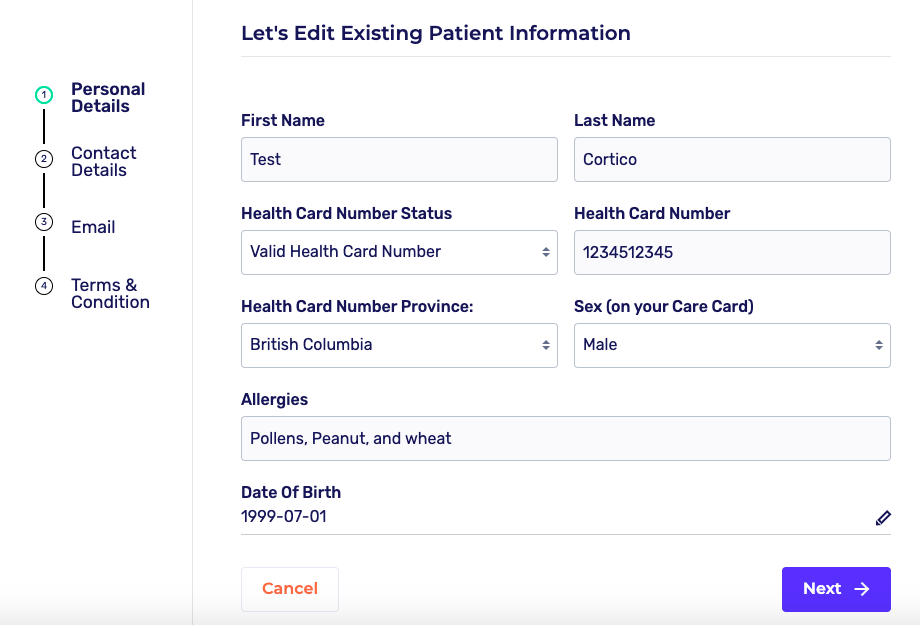Expand the Health Card Number Province dropdown
The height and width of the screenshot is (625, 920).
399,345
